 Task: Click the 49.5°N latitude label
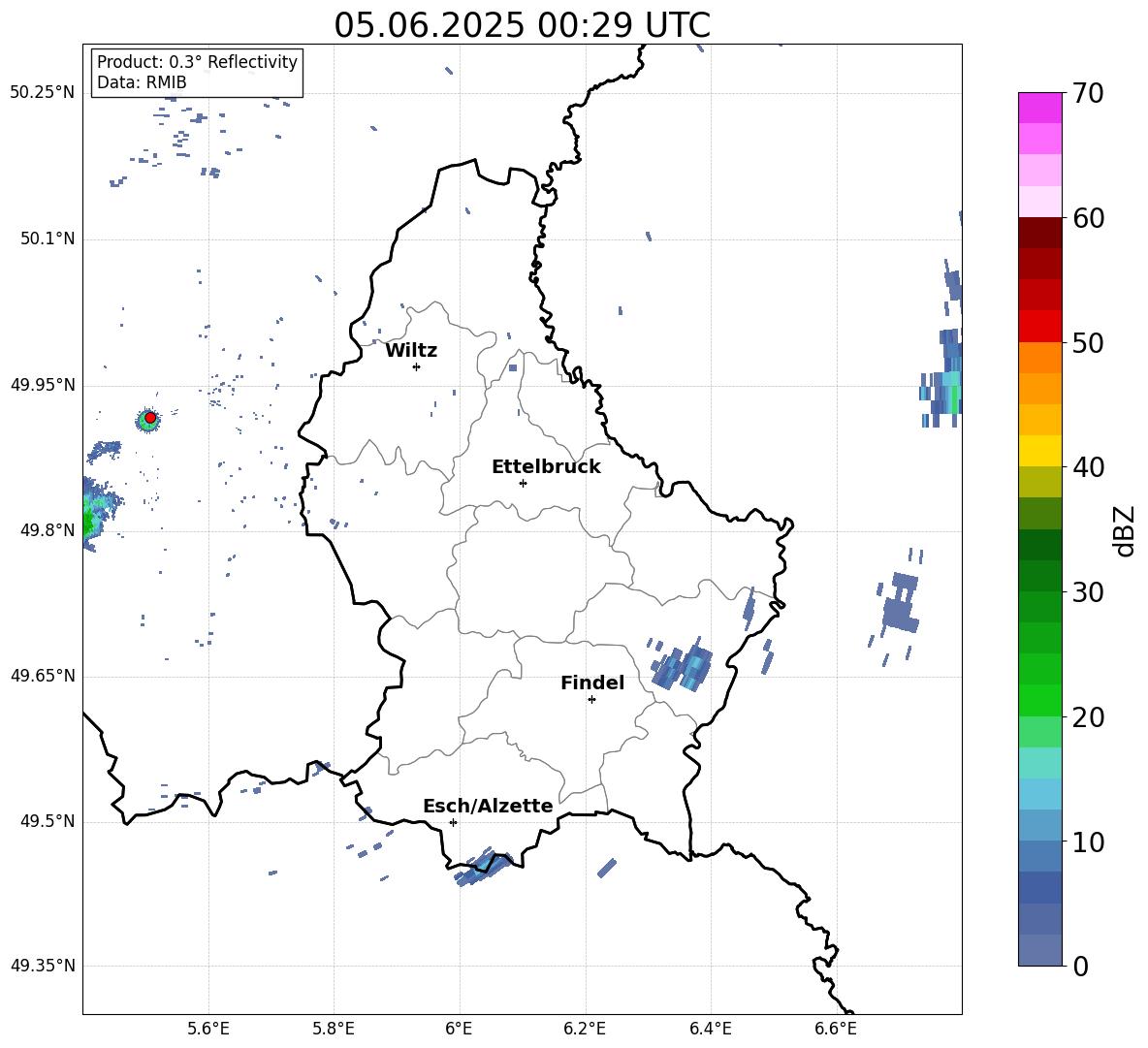point(48,821)
